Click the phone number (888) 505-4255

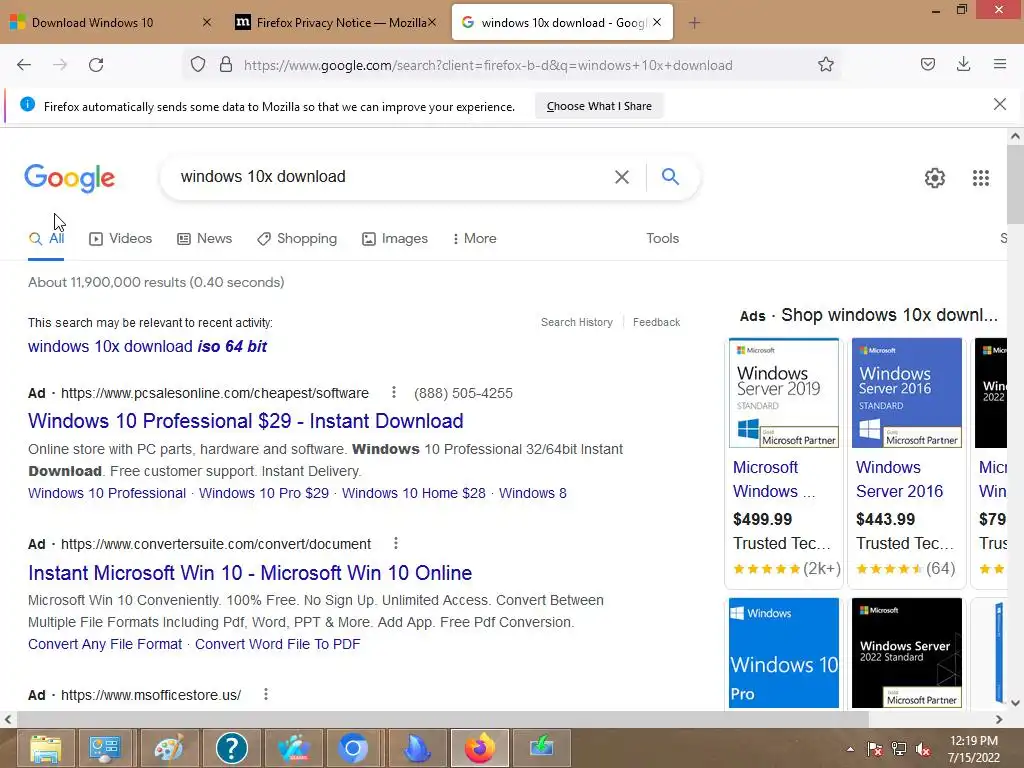click(x=463, y=393)
